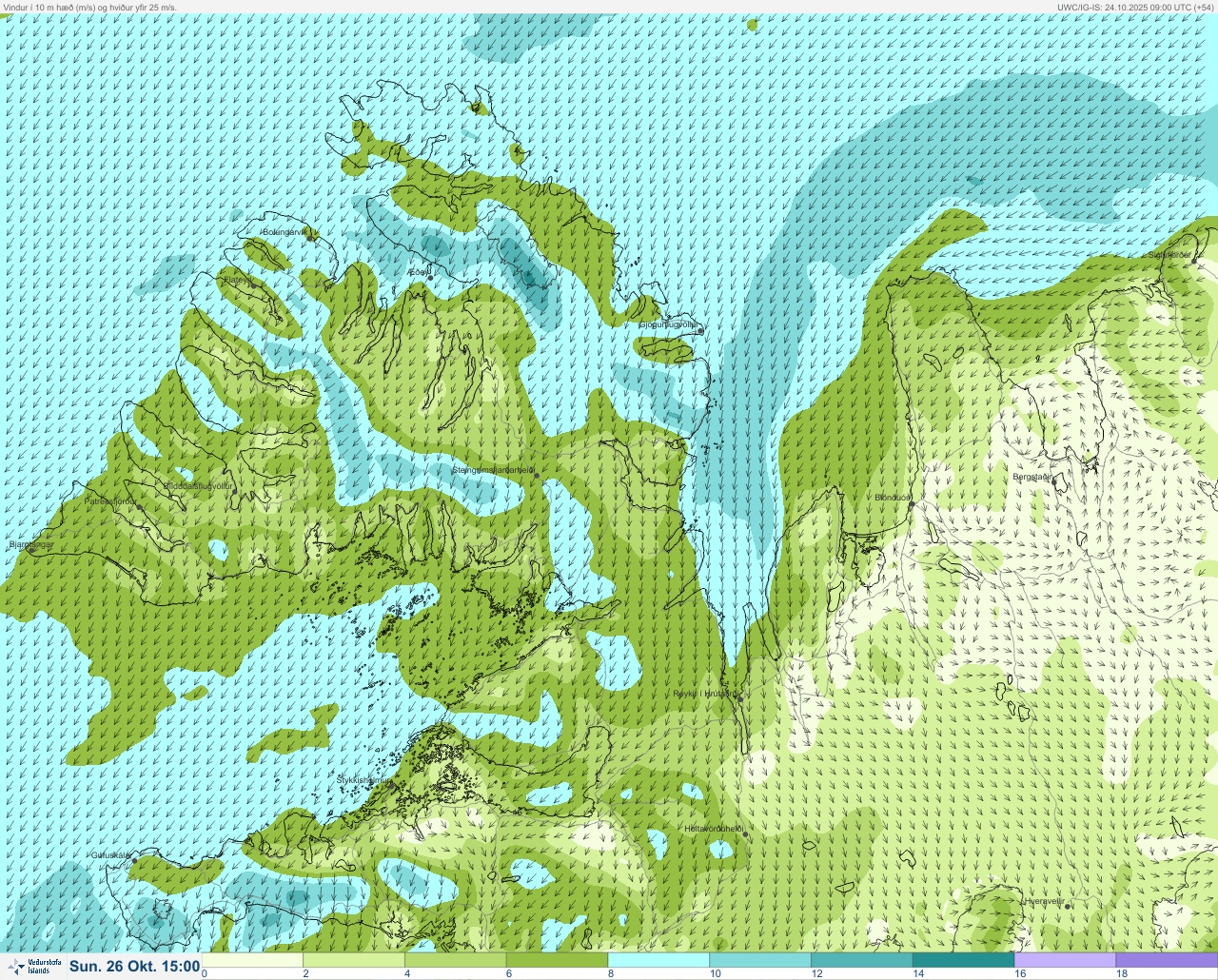The width and height of the screenshot is (1218, 980).
Task: Select the Æðey station marker
Action: pyautogui.click(x=430, y=277)
